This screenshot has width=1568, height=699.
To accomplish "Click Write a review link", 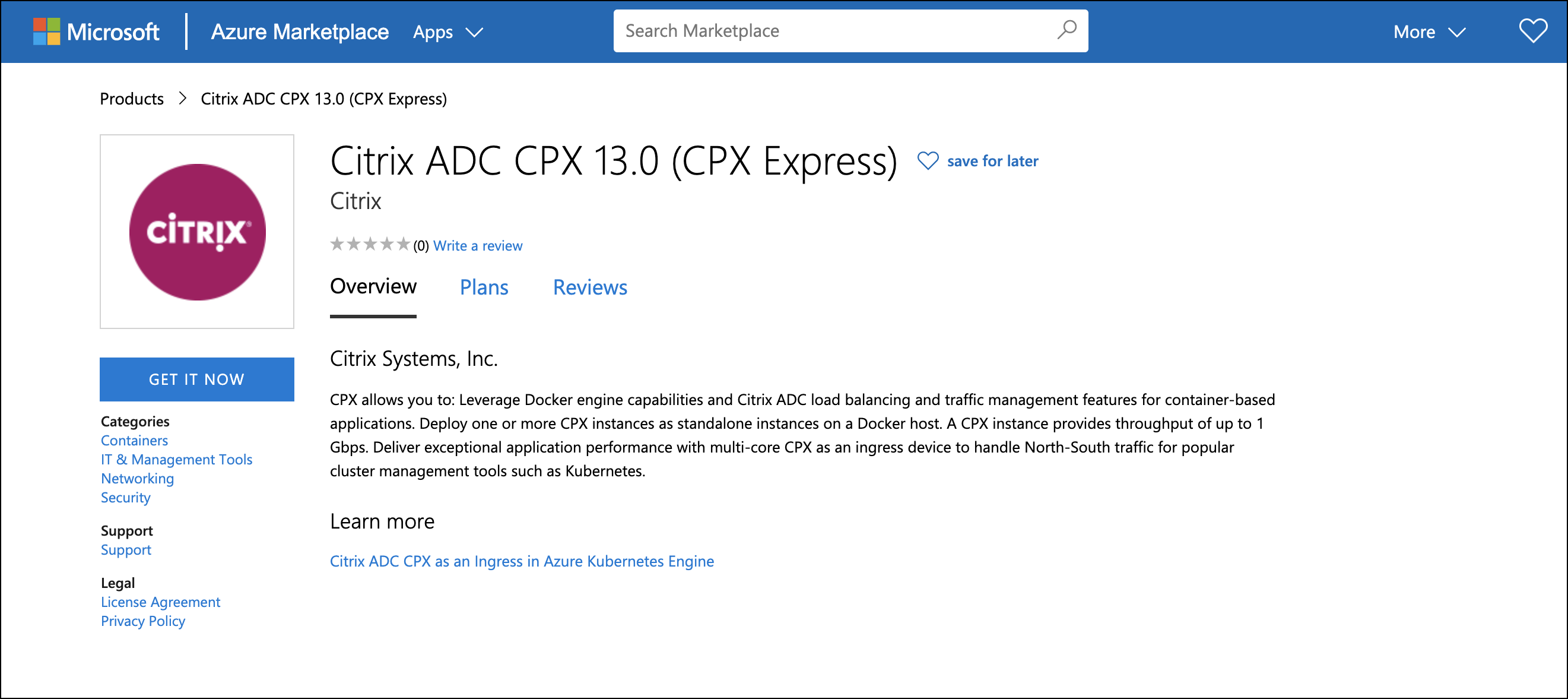I will [478, 245].
